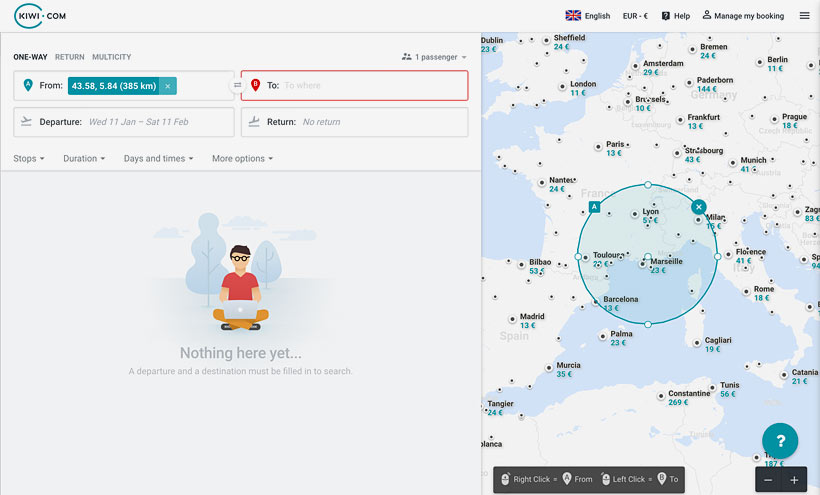
Task: Open the EUR currency selector
Action: tap(635, 16)
